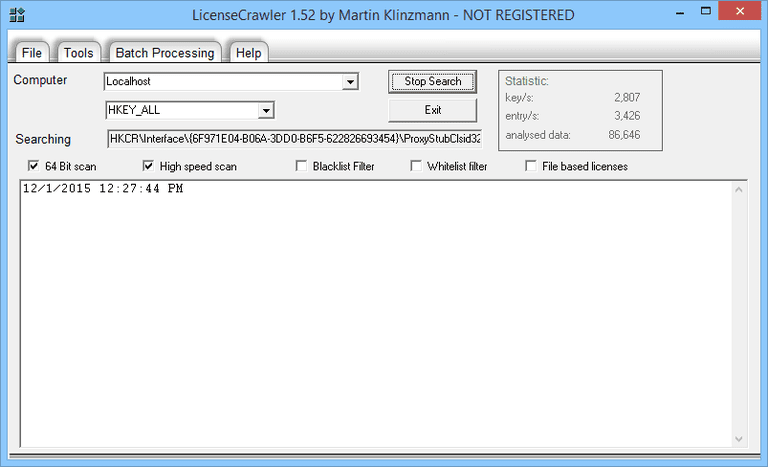The height and width of the screenshot is (467, 768).
Task: Open the Batch Processing tab
Action: pyautogui.click(x=165, y=52)
